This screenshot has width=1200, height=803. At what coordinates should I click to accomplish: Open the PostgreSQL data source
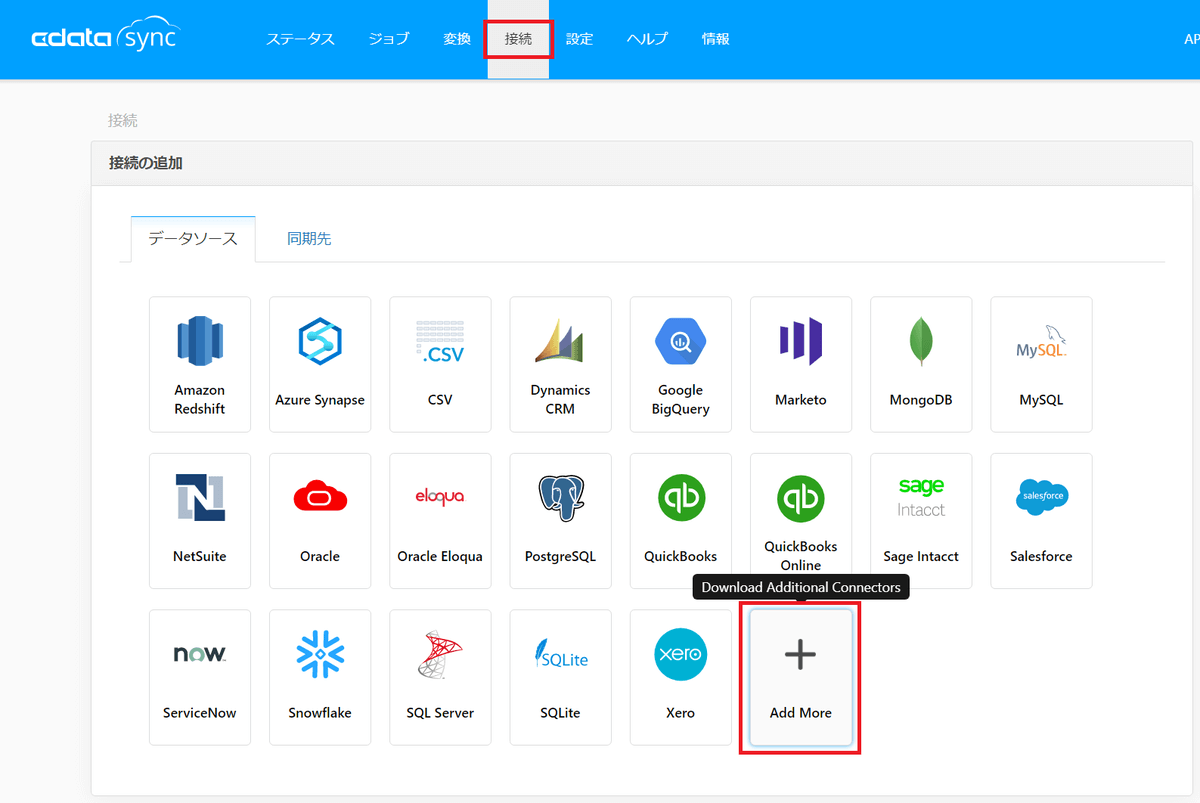pyautogui.click(x=560, y=520)
